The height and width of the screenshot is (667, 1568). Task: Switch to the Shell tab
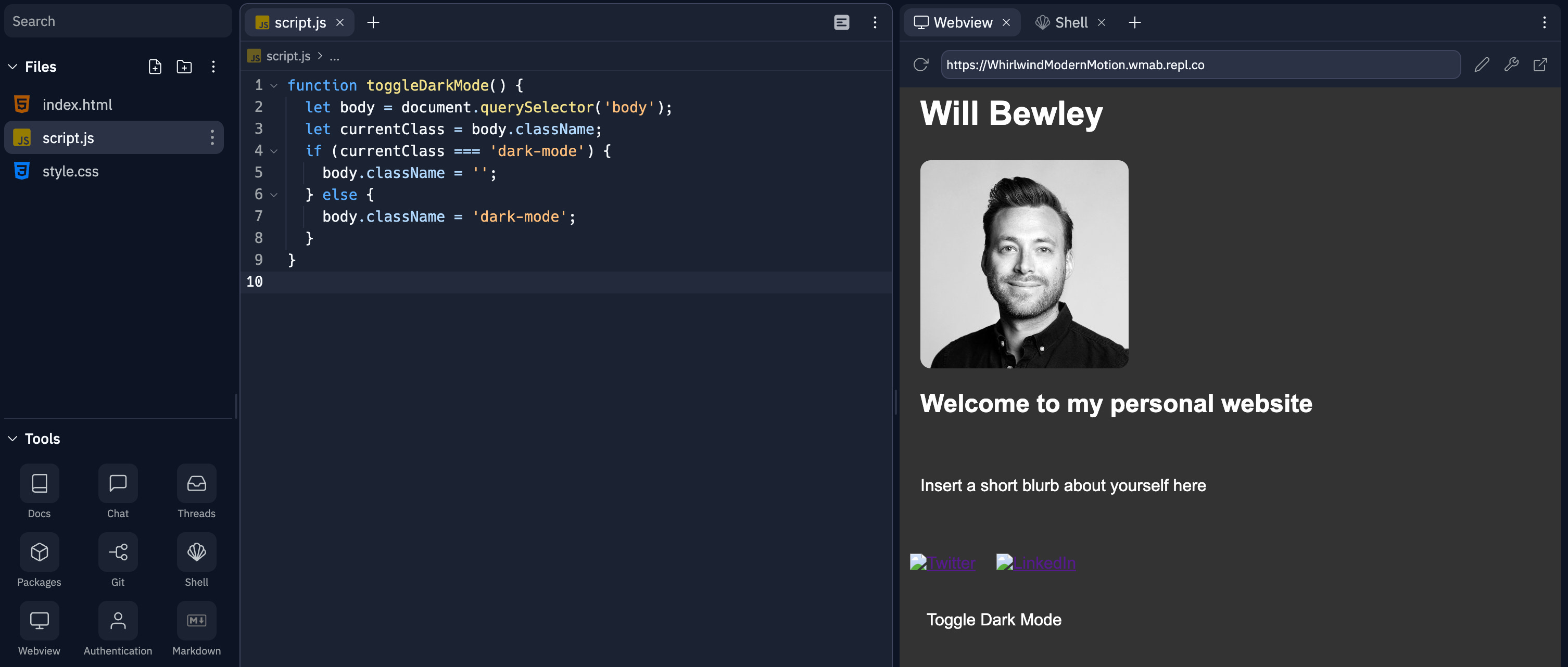click(x=1071, y=22)
